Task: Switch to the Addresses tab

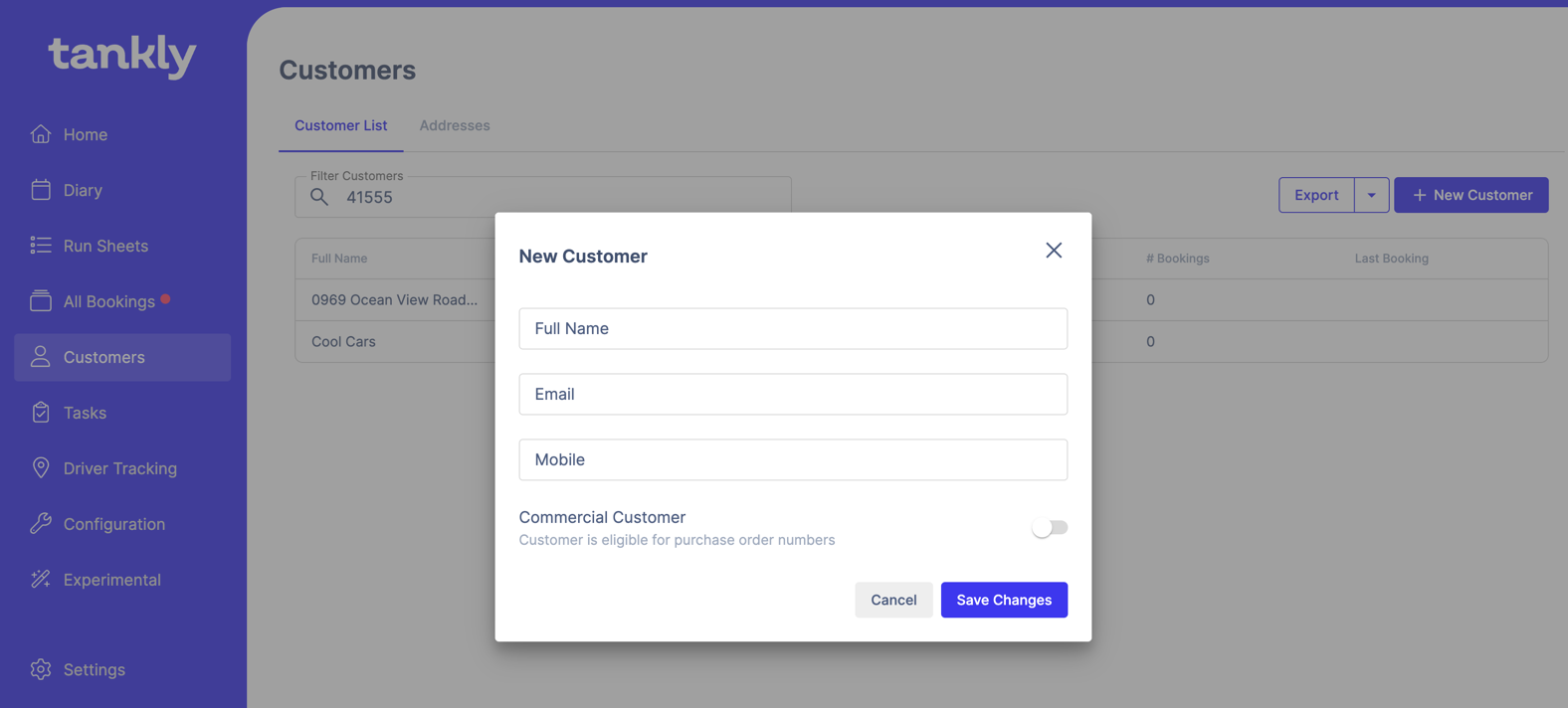Action: coord(454,125)
